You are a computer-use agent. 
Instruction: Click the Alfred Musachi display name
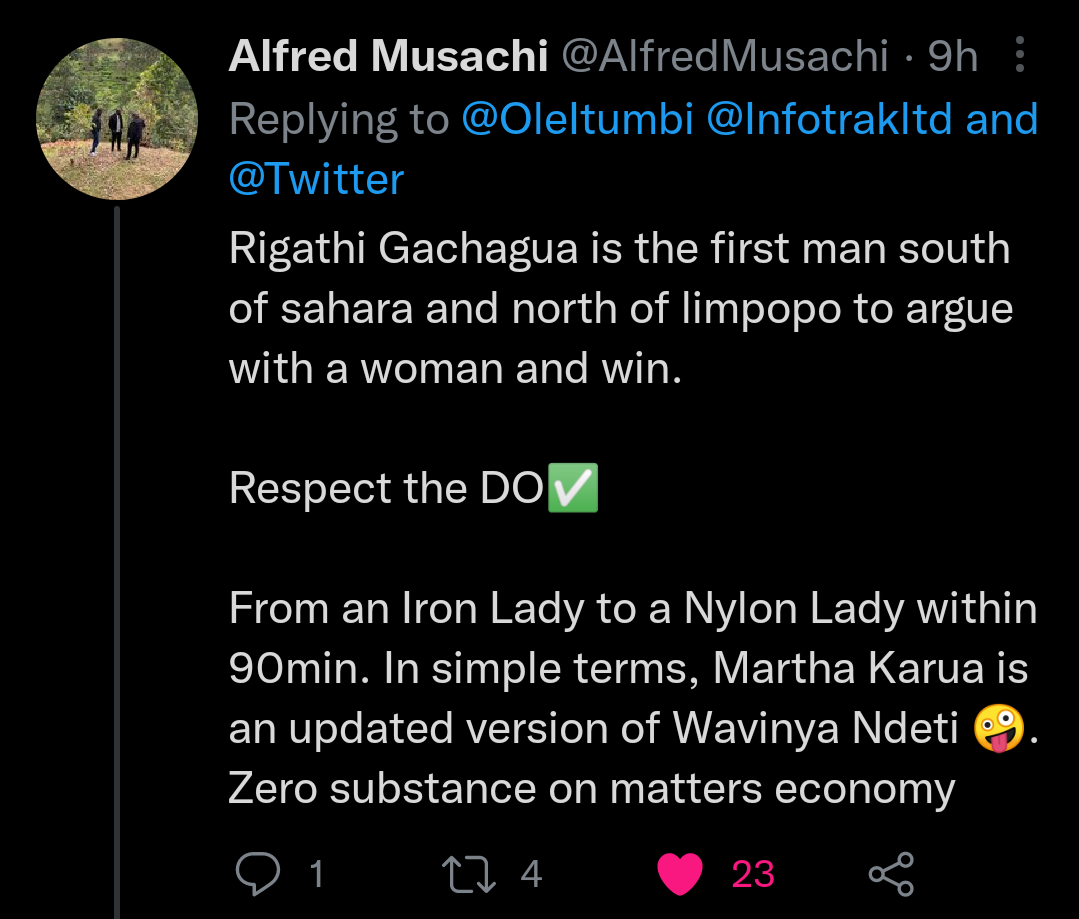click(x=388, y=56)
